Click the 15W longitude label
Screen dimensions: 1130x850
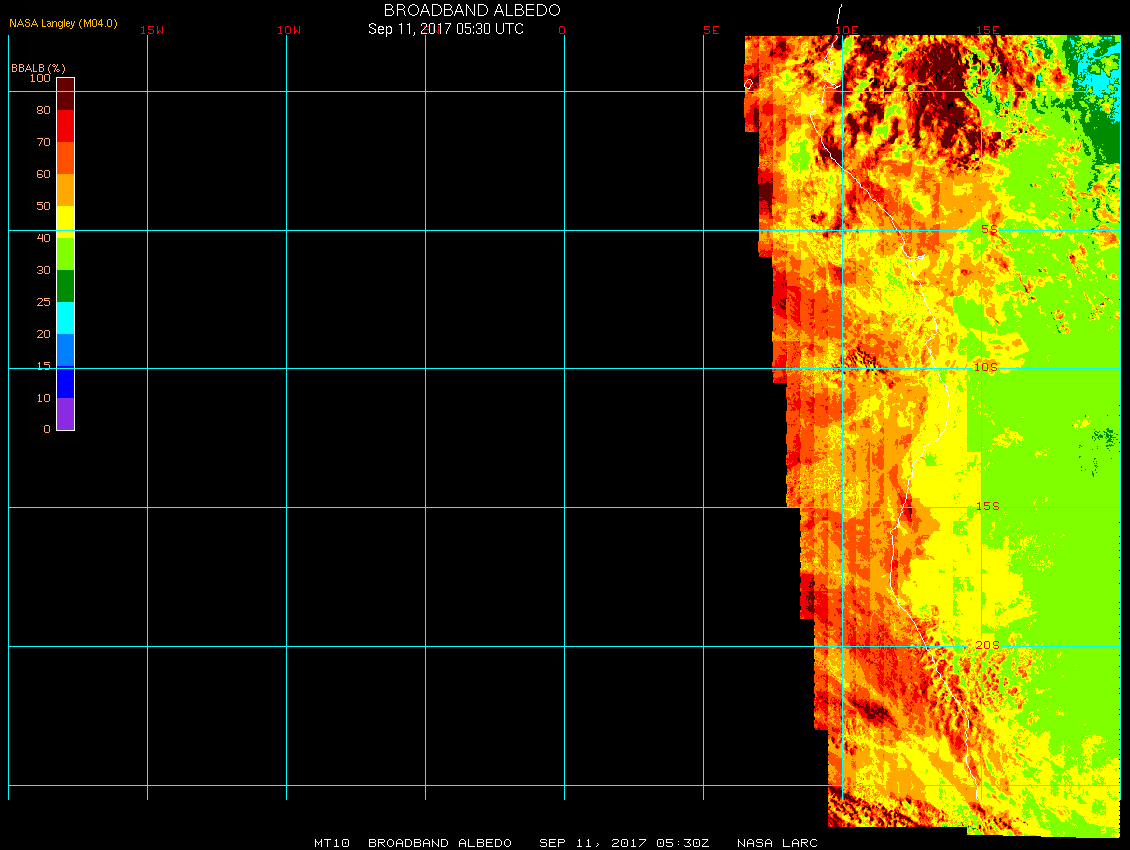pos(152,30)
